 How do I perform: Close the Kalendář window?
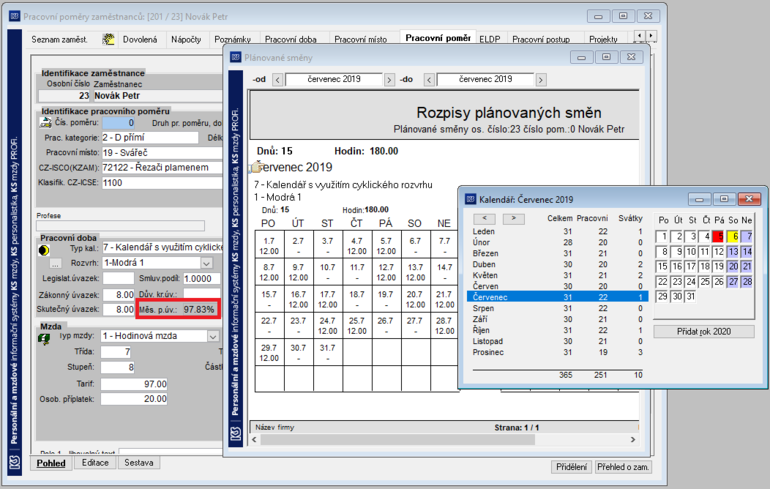[749, 199]
